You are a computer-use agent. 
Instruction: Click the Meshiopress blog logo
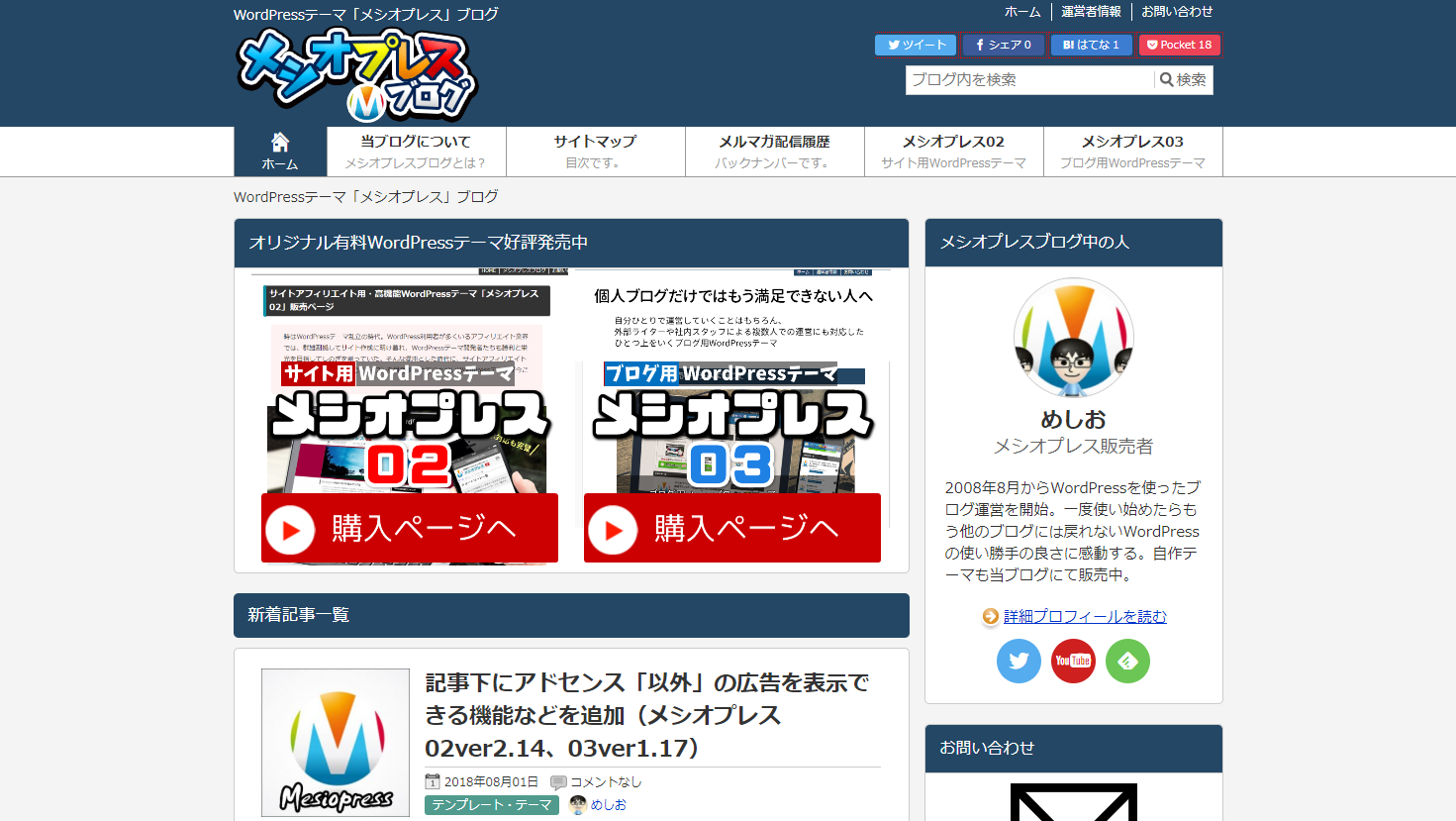[357, 74]
